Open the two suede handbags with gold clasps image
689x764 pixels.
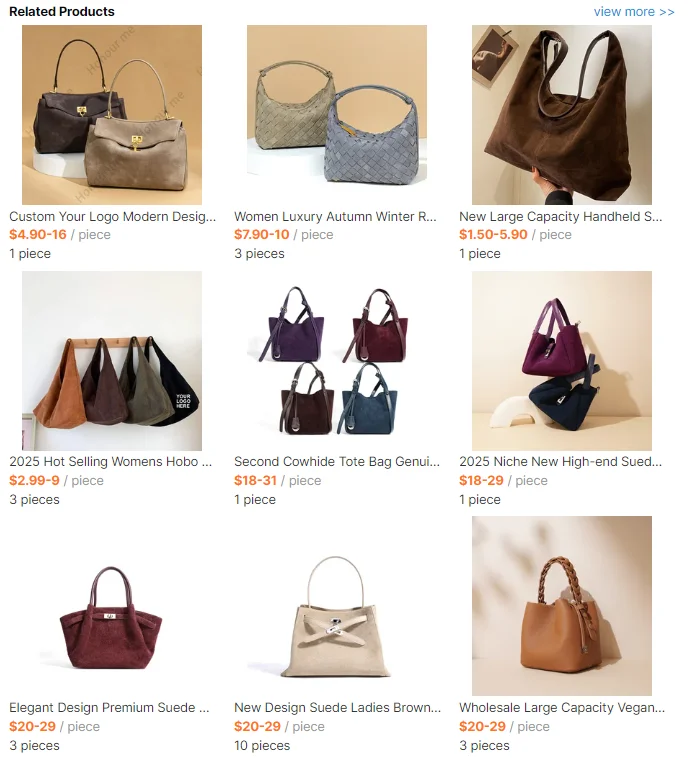112,115
